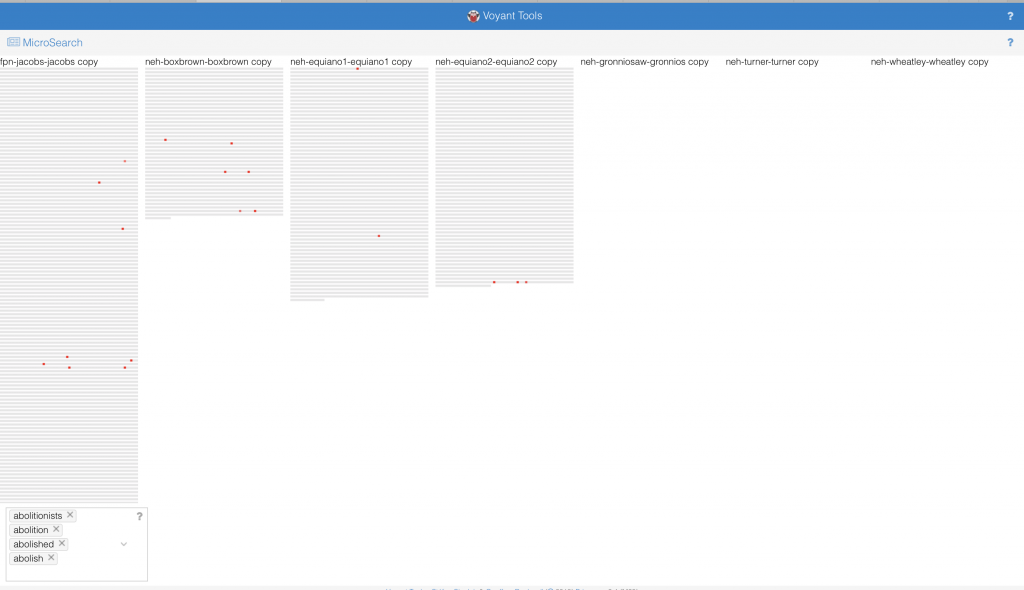The height and width of the screenshot is (590, 1024).
Task: Click the MicroSearch panel title
Action: pyautogui.click(x=52, y=43)
